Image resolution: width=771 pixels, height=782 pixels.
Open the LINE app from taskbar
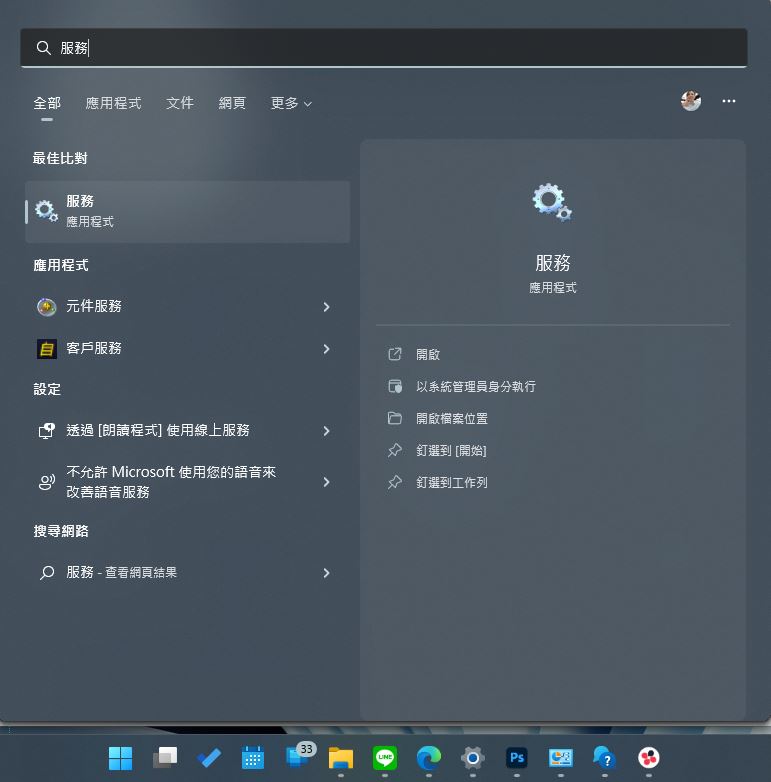point(385,758)
